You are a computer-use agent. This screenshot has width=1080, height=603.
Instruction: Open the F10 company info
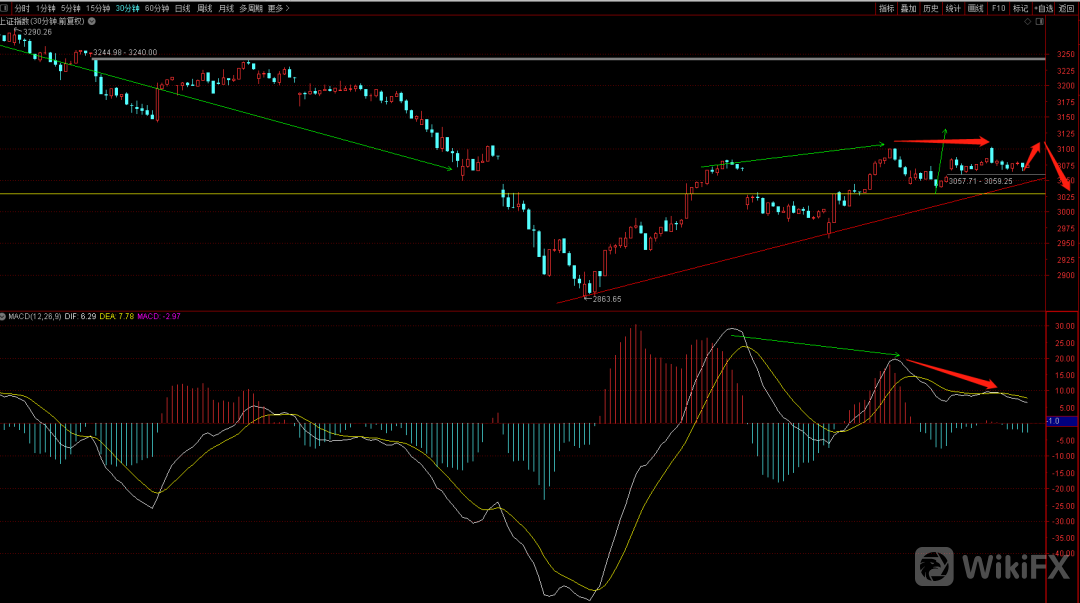(x=998, y=8)
